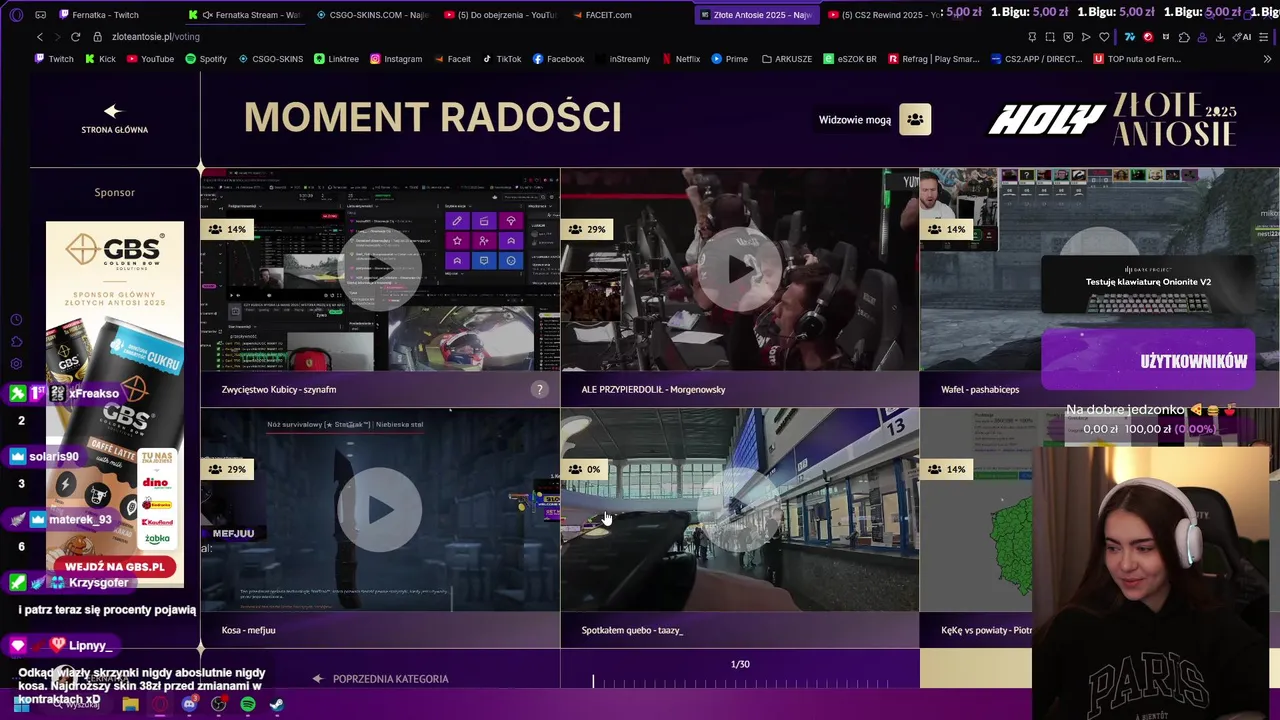Open the easy setup sliders icon
Viewport: 1280px width, 720px height.
click(1265, 37)
